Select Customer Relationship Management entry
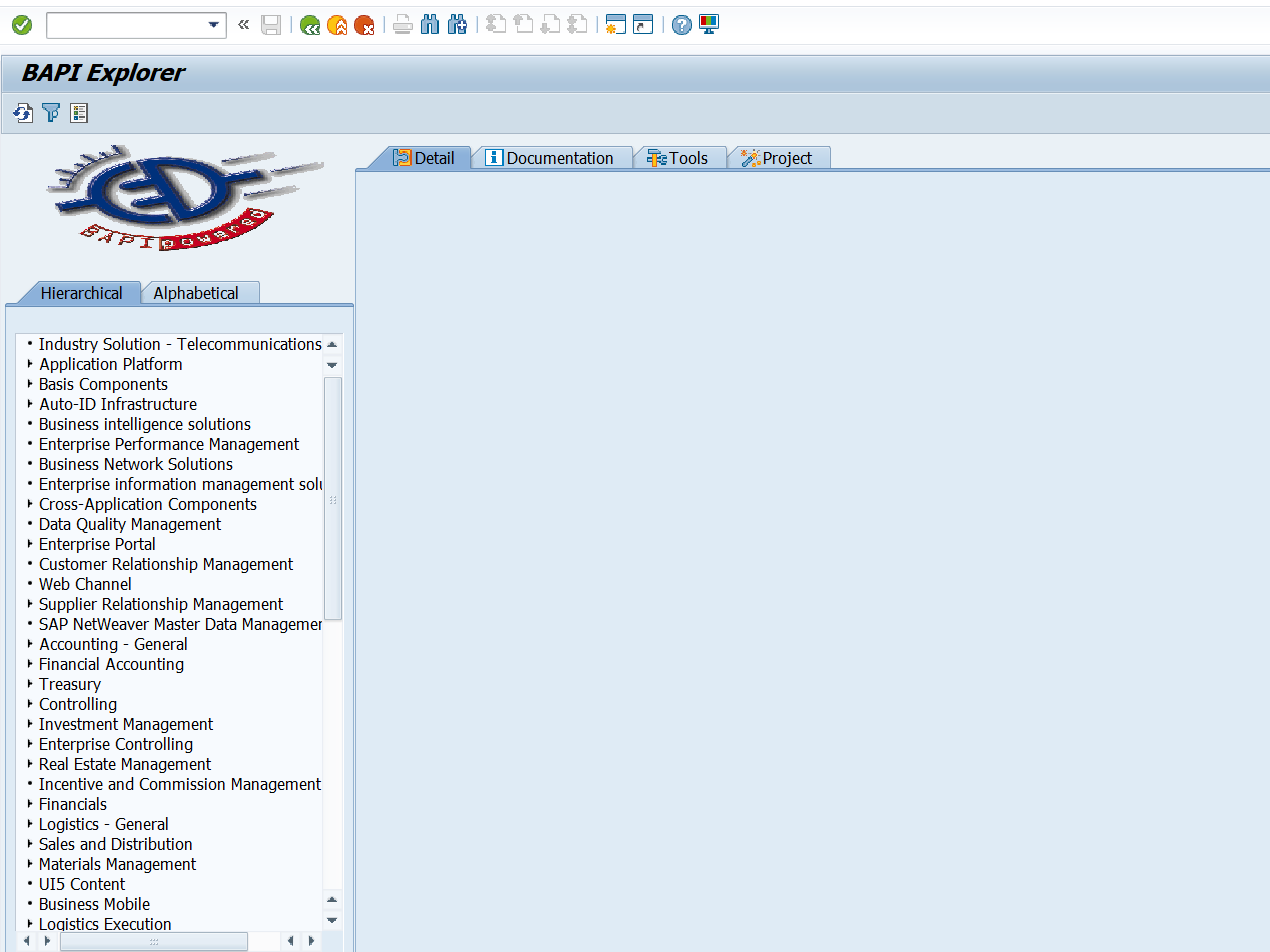The height and width of the screenshot is (952, 1270). [x=166, y=564]
